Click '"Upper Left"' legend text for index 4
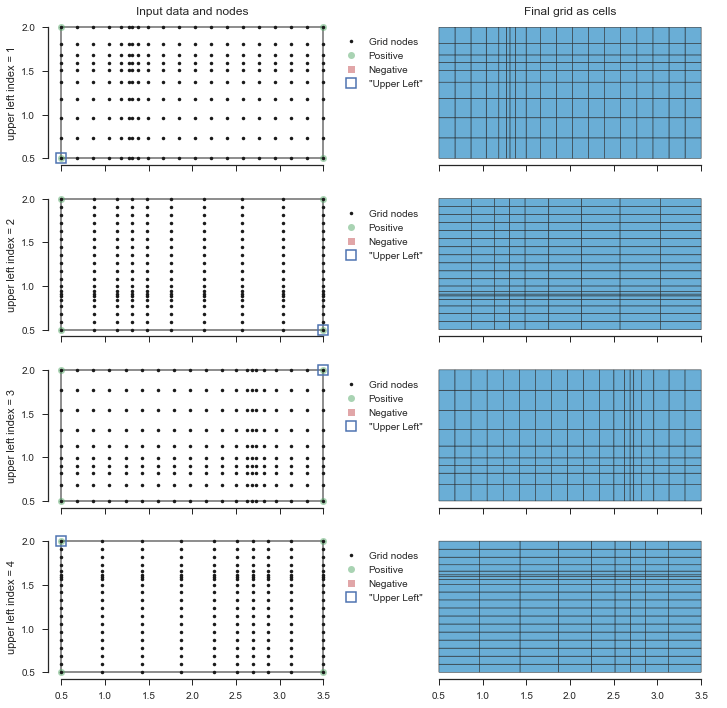Screen dimensions: 727x708 [395, 598]
